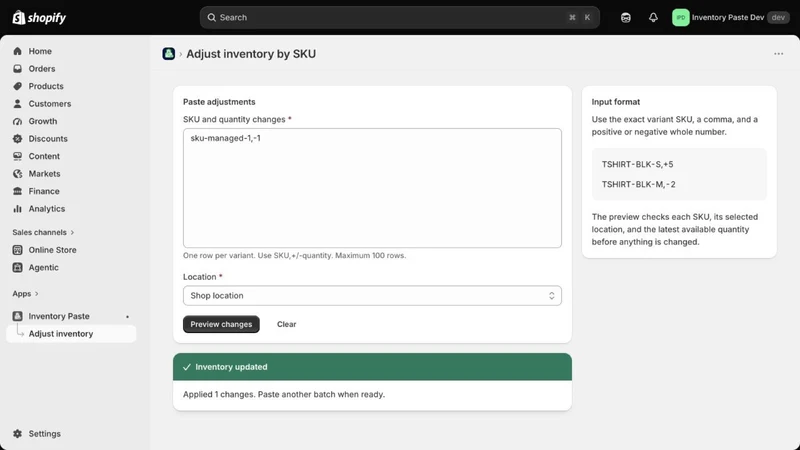Click the 'One row per variant' help text
This screenshot has width=800, height=450.
coord(294,256)
